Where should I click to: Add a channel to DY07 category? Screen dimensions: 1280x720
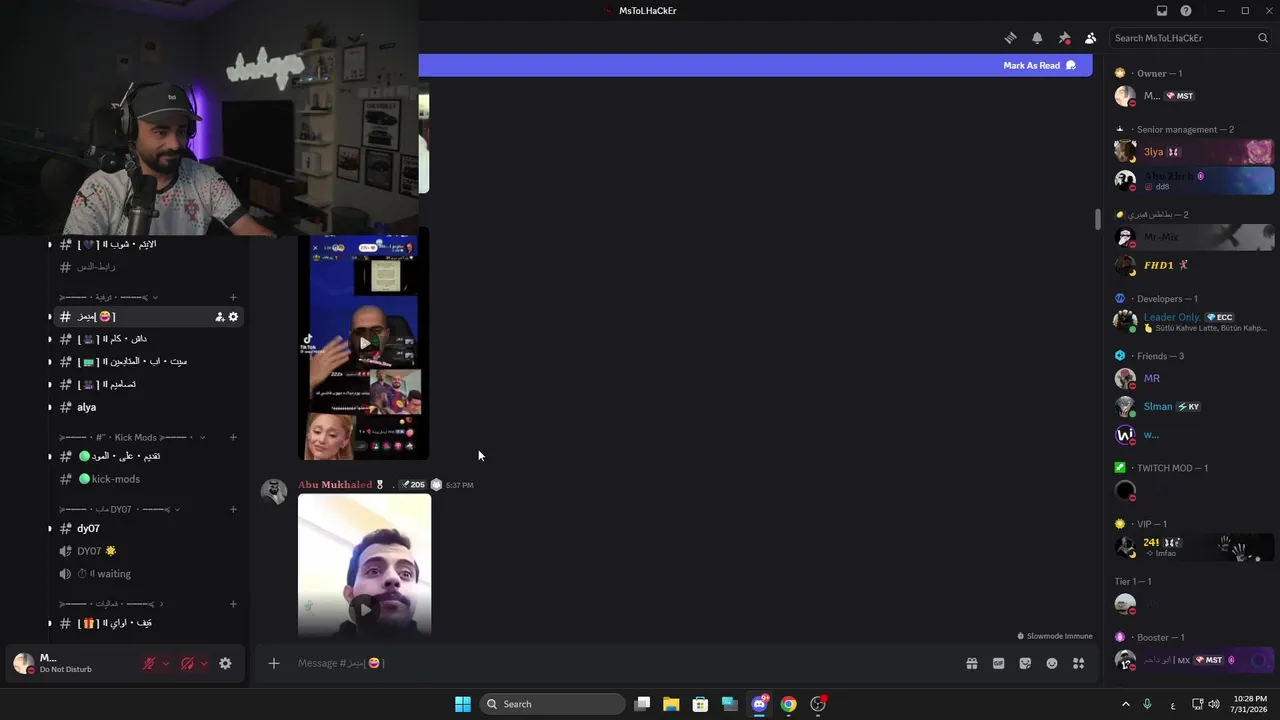[233, 509]
